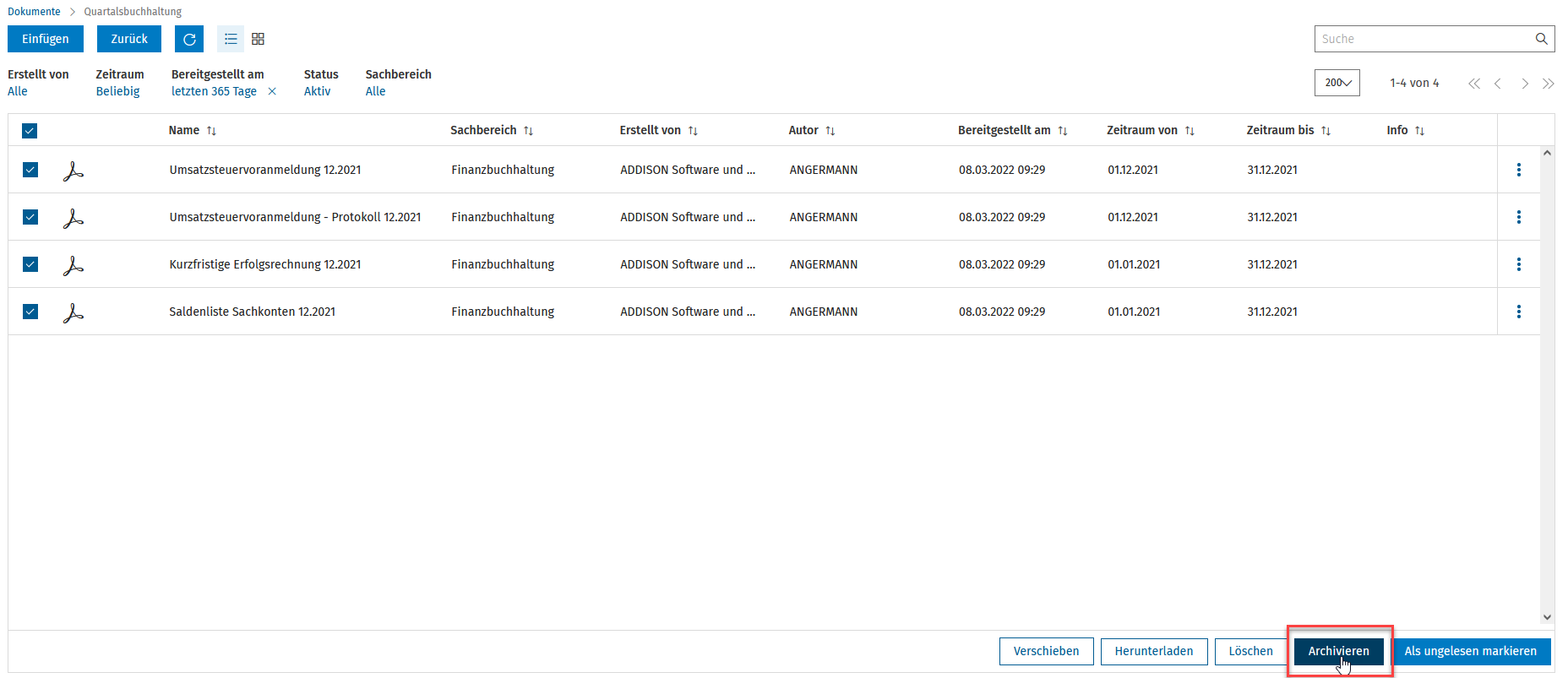This screenshot has width=1568, height=678.
Task: Navigate to Dokumente breadcrumb link
Action: pos(34,12)
